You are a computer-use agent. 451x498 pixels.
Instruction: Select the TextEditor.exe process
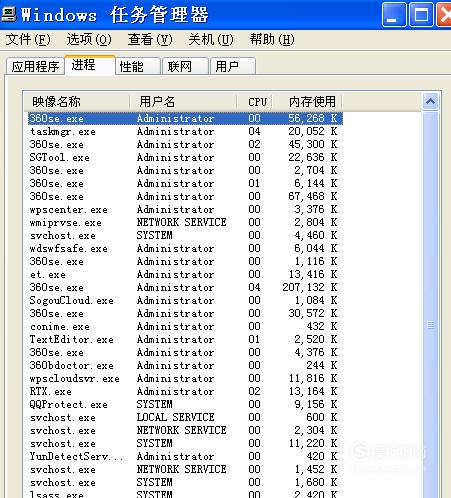click(x=185, y=339)
